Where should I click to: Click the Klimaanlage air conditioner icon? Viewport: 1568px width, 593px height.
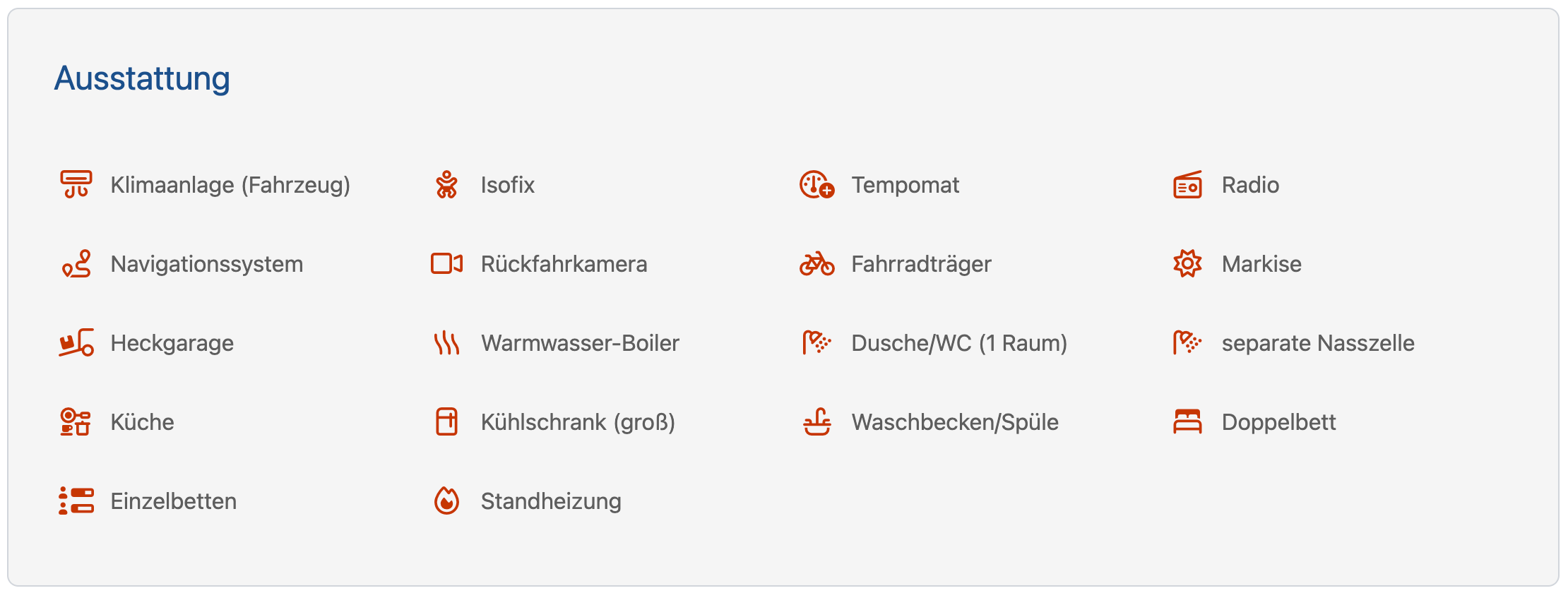[76, 185]
